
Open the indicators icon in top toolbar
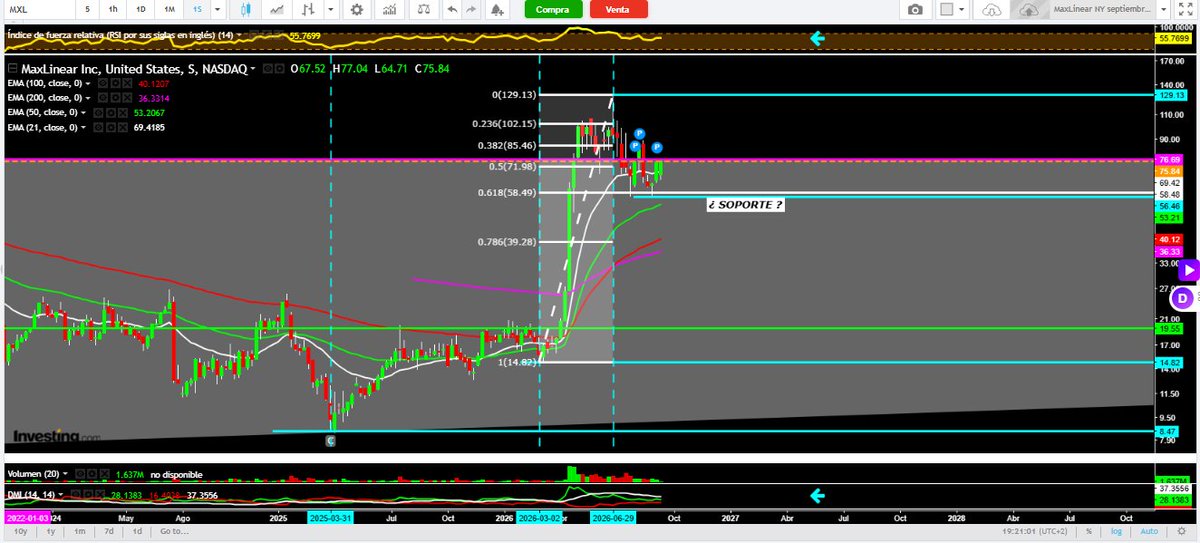[391, 9]
